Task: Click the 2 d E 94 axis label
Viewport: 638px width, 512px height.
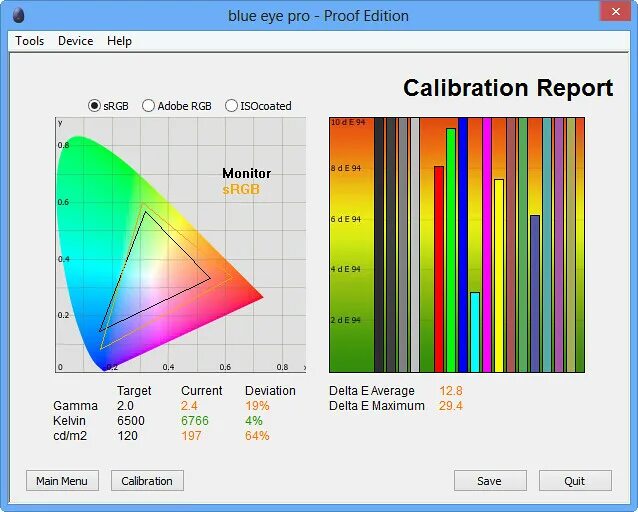Action: pyautogui.click(x=345, y=320)
